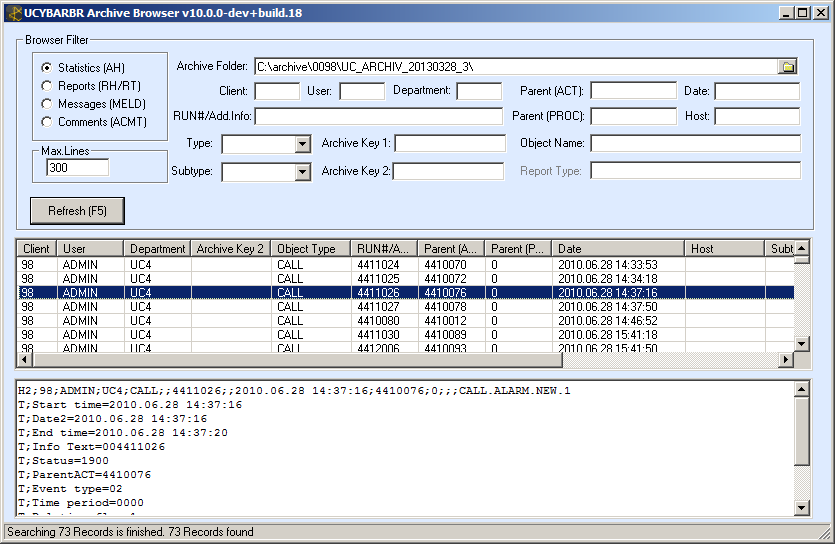
Task: Click table scroll down arrow
Action: coord(802,344)
